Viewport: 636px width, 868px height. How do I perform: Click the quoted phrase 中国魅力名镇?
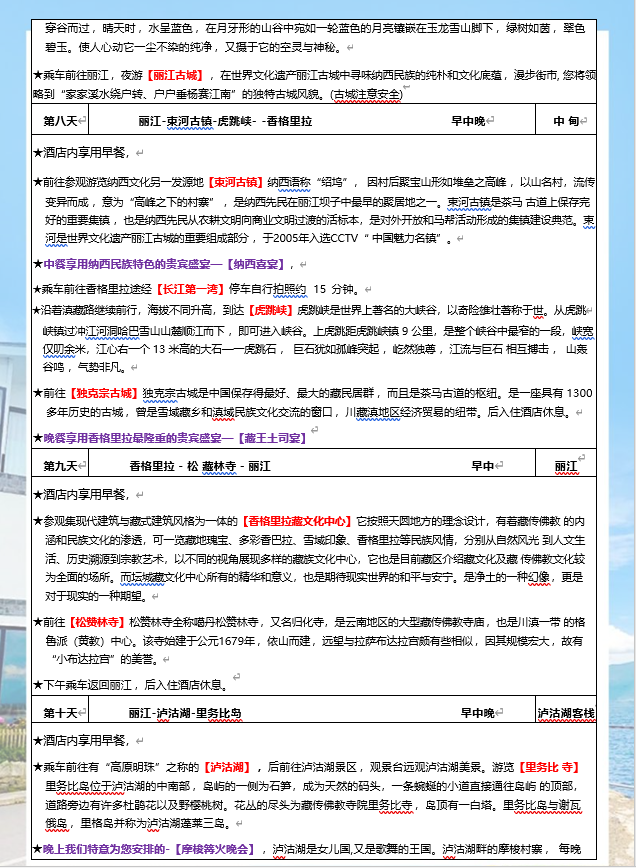(404, 239)
